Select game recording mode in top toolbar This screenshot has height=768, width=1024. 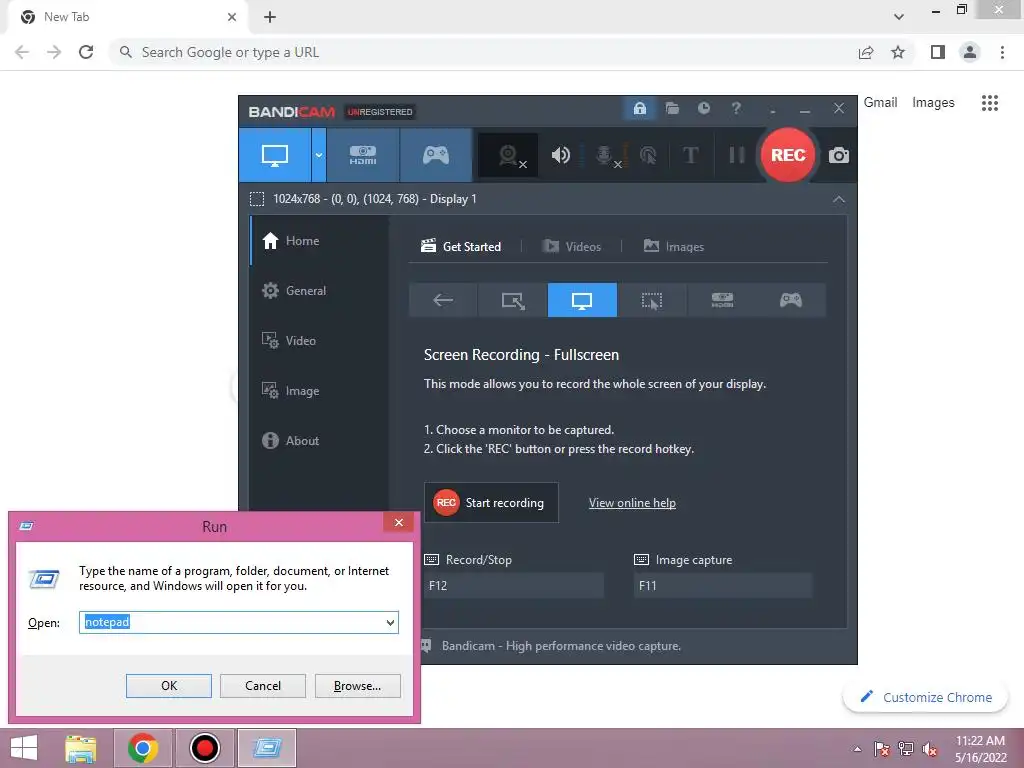pos(436,155)
